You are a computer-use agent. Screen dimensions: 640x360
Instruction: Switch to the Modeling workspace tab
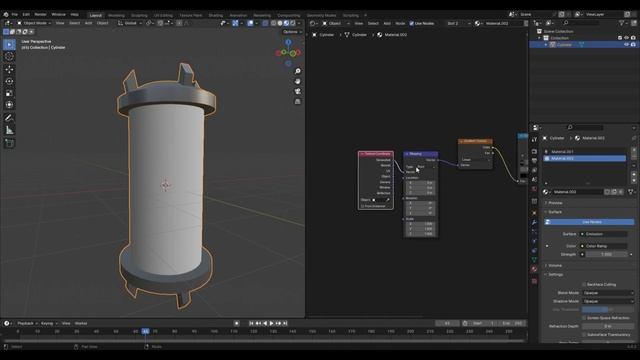pyautogui.click(x=116, y=15)
